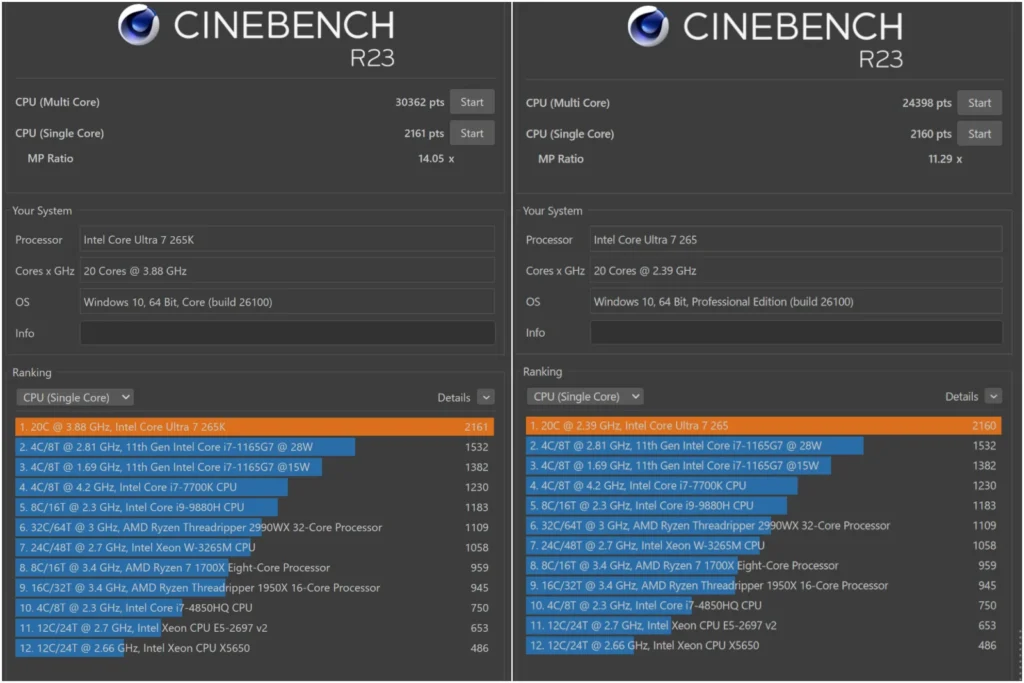This screenshot has height=683, width=1024.
Task: Select i7-1165G7 @15W row in right ranking
Action: (x=763, y=466)
